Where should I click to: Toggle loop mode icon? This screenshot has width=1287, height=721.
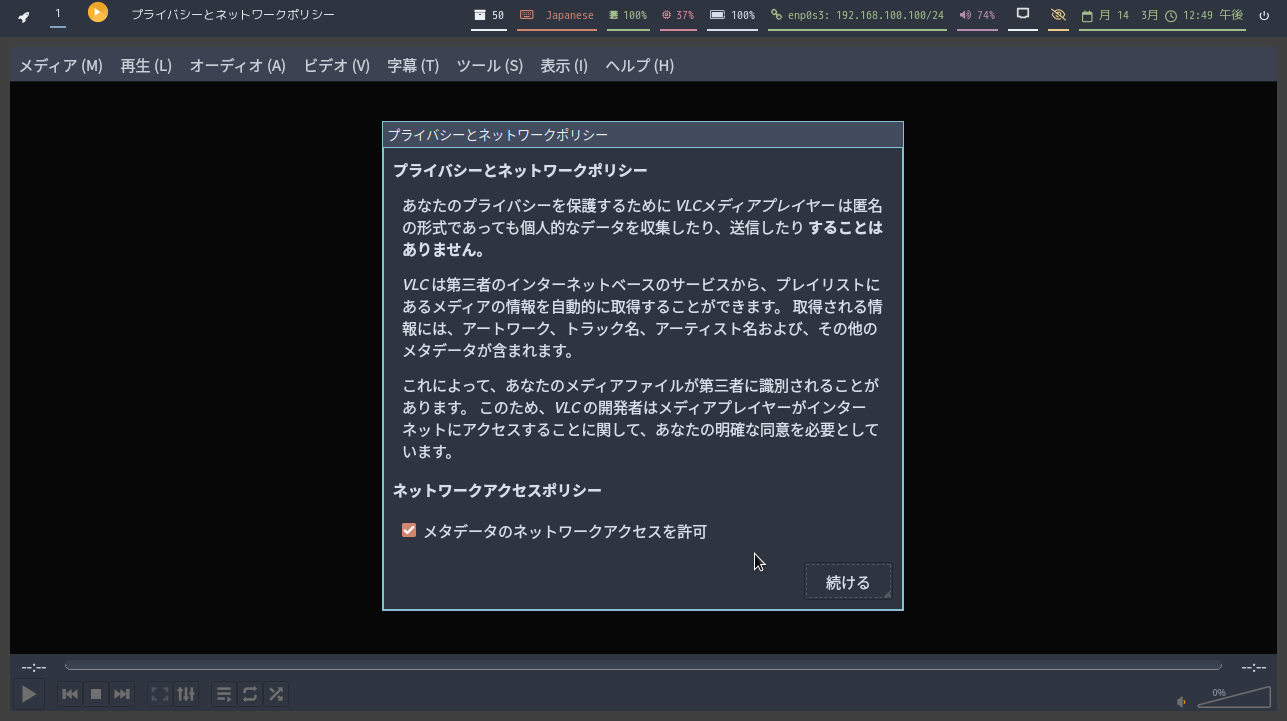tap(250, 693)
